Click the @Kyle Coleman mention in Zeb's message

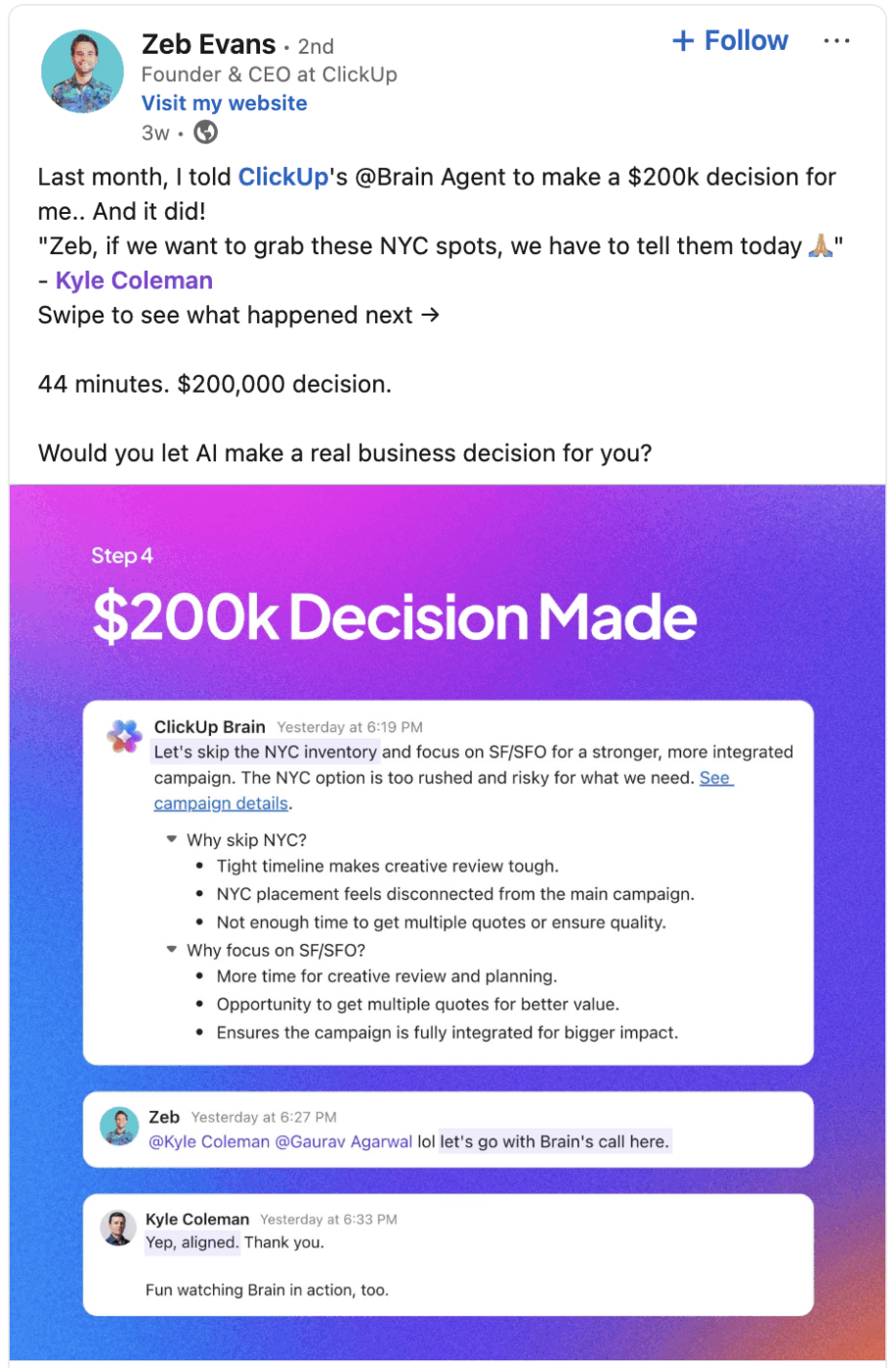coord(209,1142)
